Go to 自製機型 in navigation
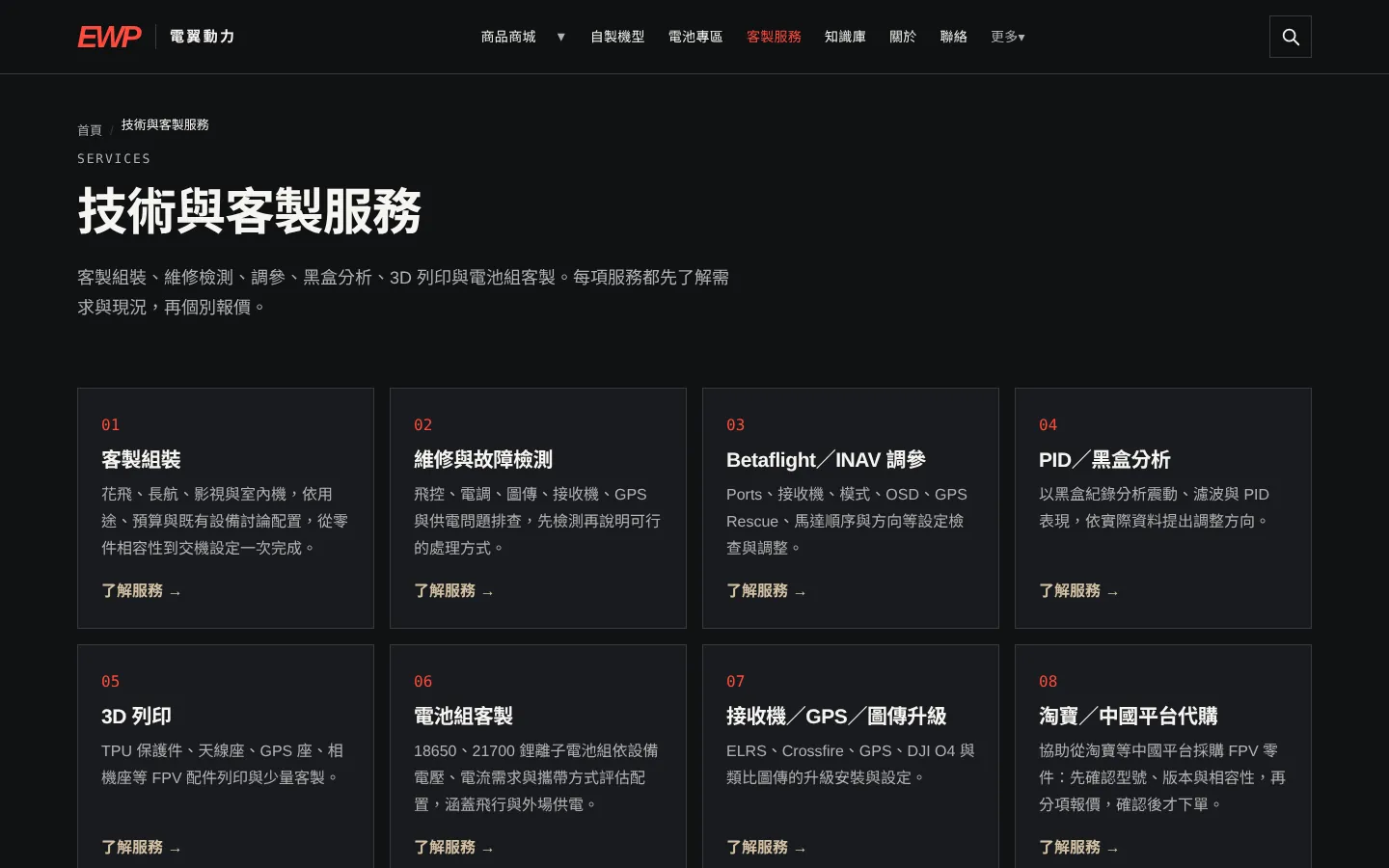 617,37
